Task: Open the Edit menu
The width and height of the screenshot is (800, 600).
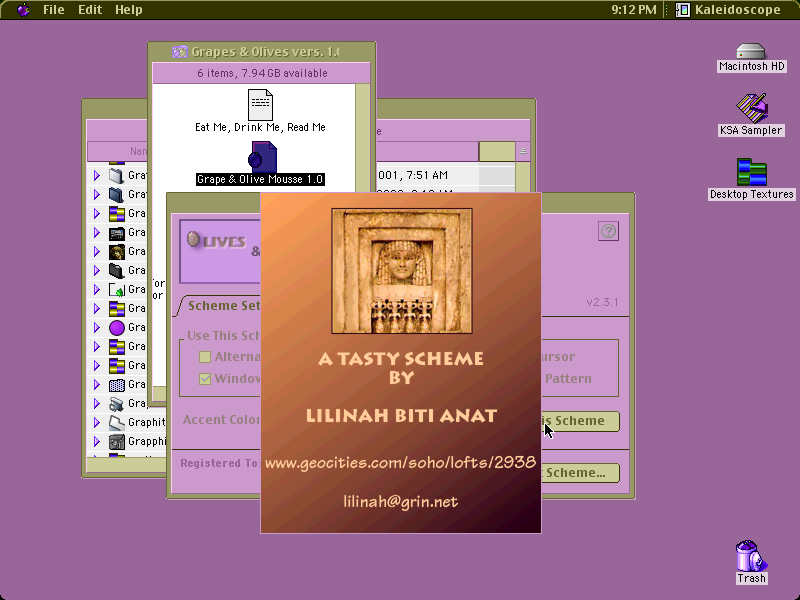Action: click(90, 10)
